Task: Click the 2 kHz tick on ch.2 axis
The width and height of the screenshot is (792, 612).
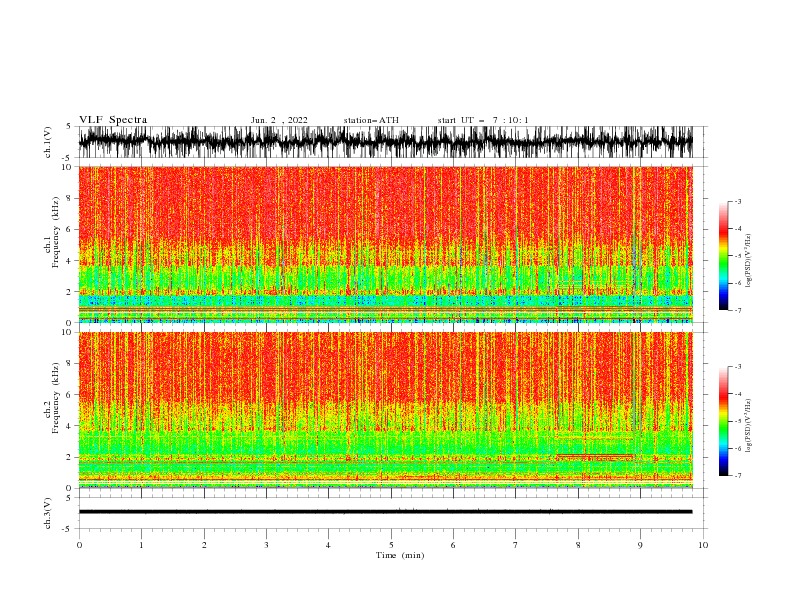Action: tap(69, 457)
